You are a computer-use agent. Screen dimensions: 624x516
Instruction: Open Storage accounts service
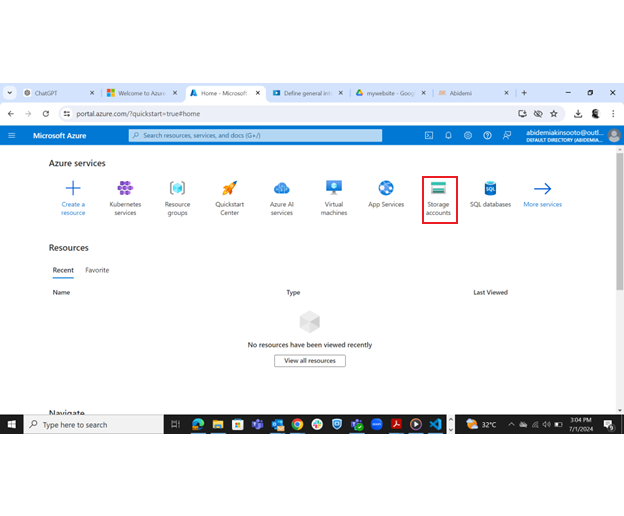(438, 198)
